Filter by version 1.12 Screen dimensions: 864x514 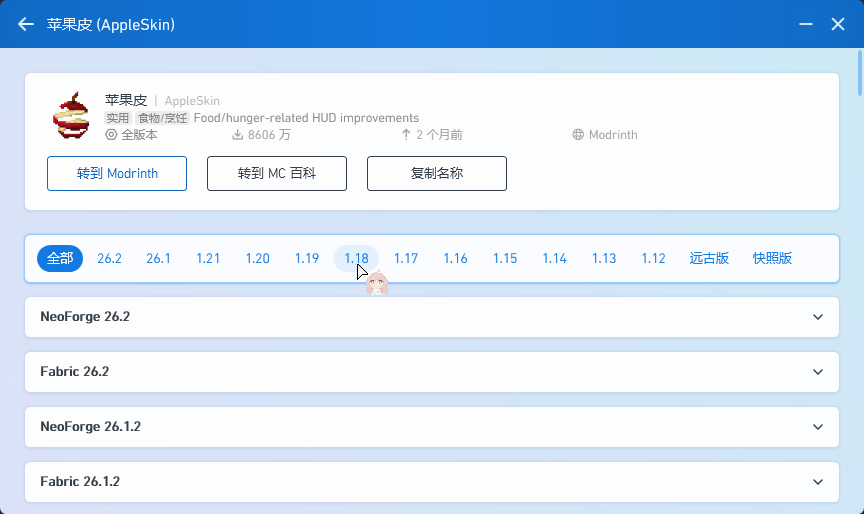click(654, 258)
